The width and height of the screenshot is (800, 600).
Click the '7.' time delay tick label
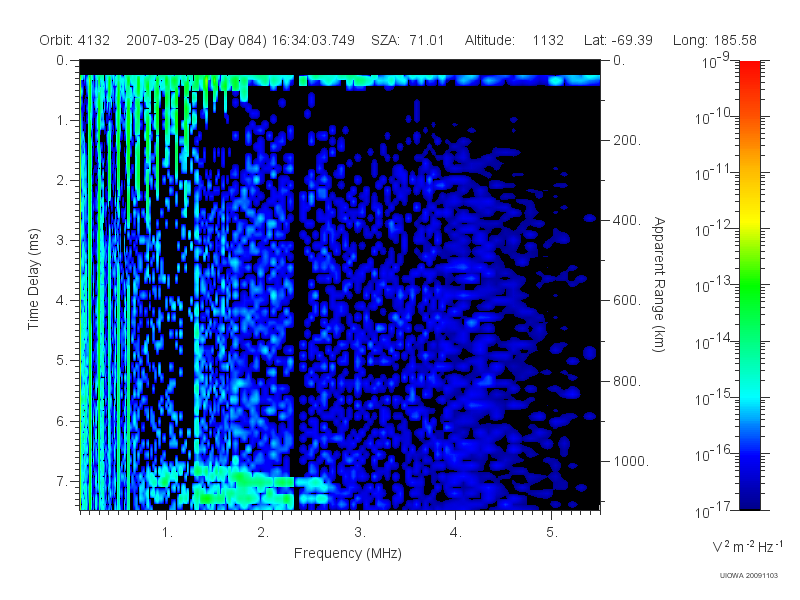coord(61,481)
